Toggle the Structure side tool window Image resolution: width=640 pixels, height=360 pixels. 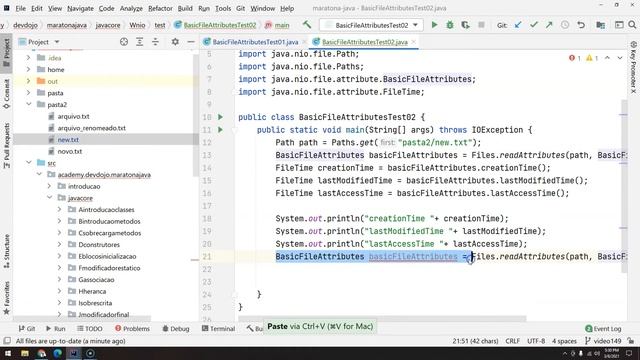pyautogui.click(x=7, y=251)
